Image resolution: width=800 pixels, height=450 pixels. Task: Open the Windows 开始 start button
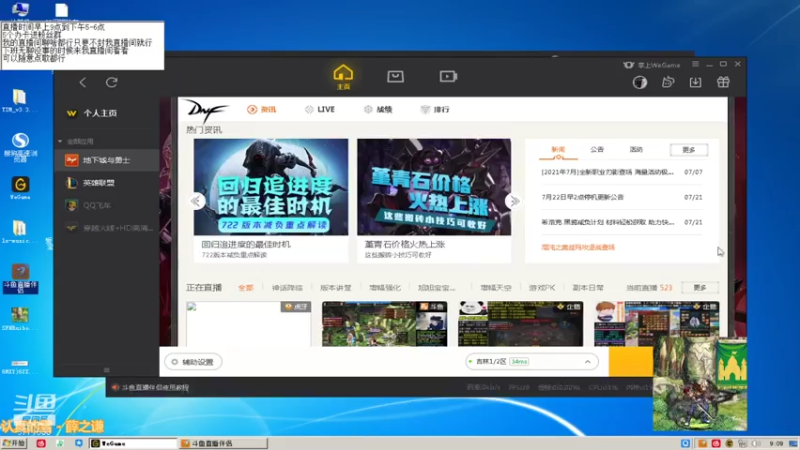coord(14,443)
